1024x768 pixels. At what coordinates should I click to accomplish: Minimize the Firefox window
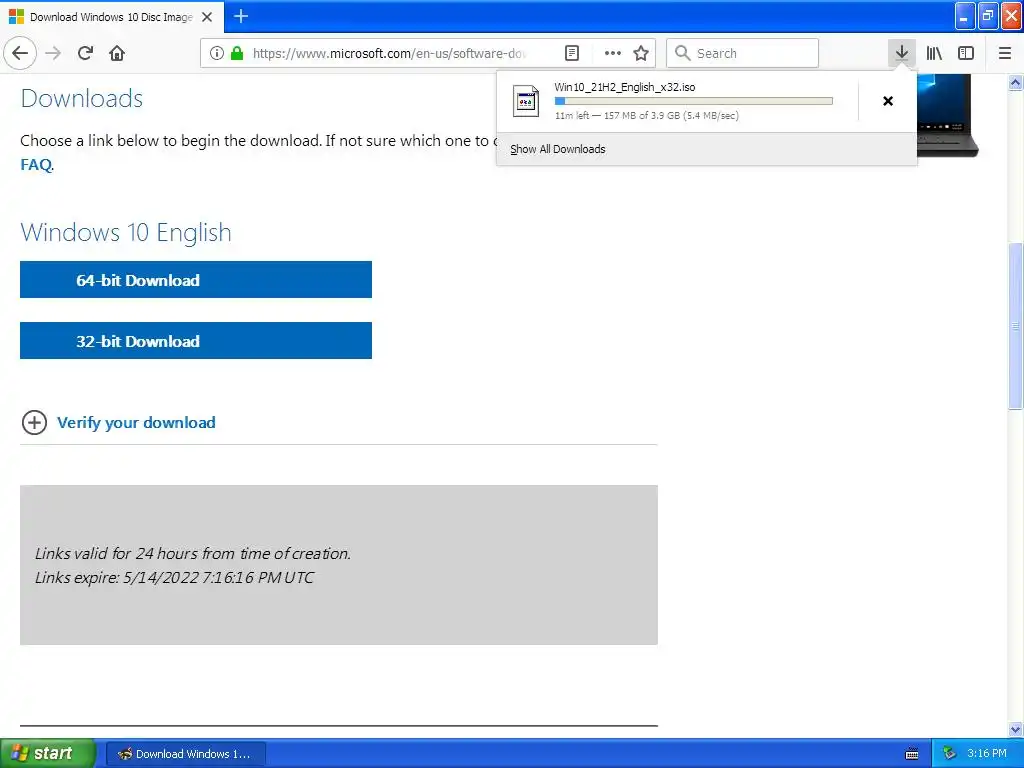tap(965, 16)
